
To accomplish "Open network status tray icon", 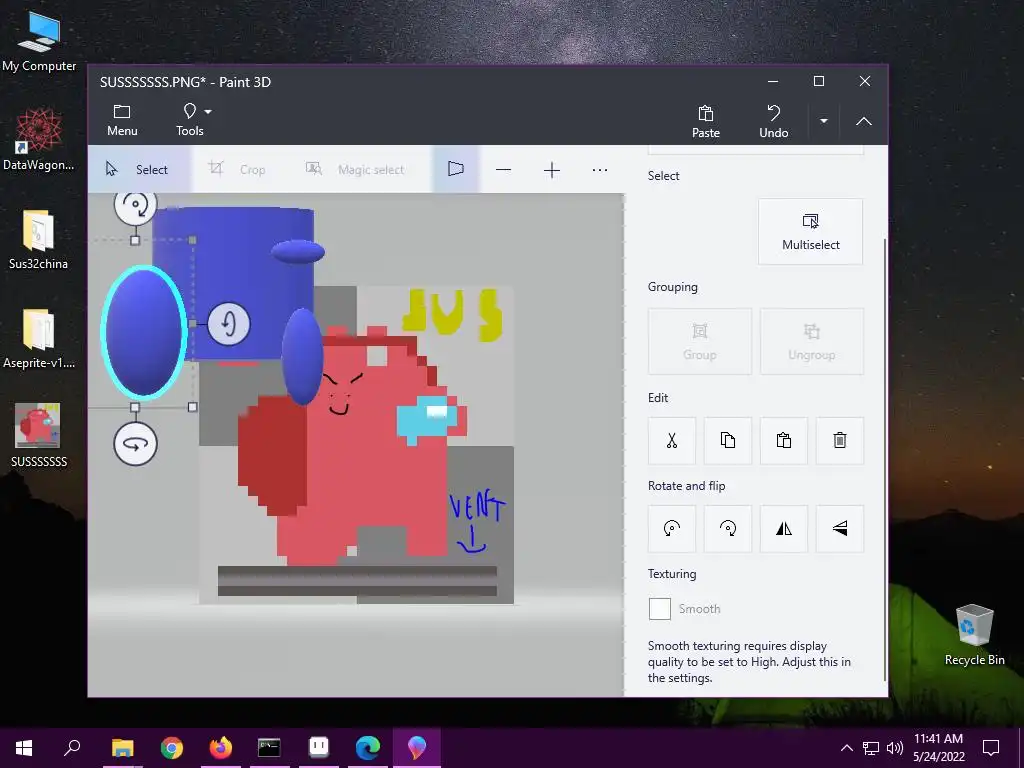I will tap(871, 748).
